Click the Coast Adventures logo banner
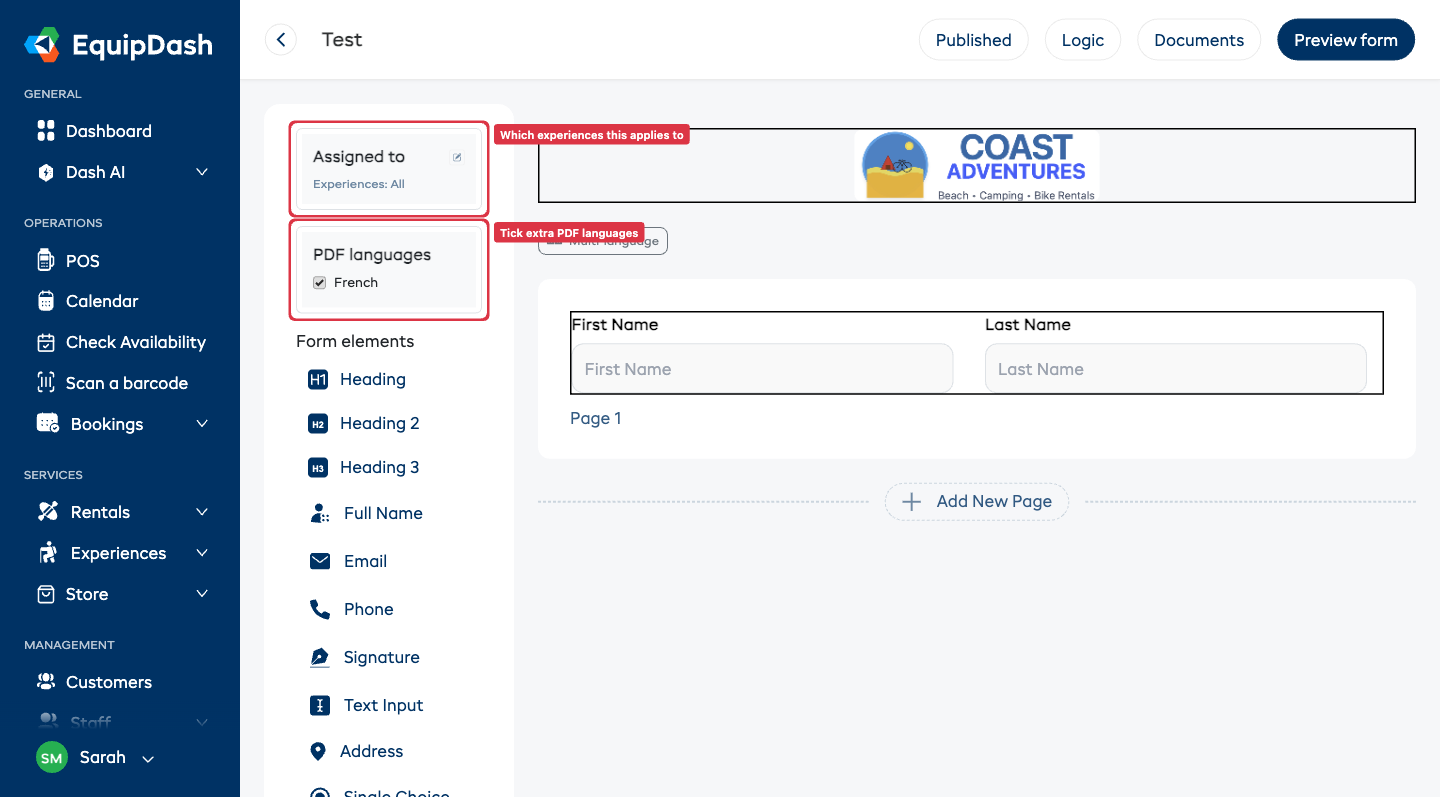This screenshot has width=1440, height=797. tap(977, 165)
